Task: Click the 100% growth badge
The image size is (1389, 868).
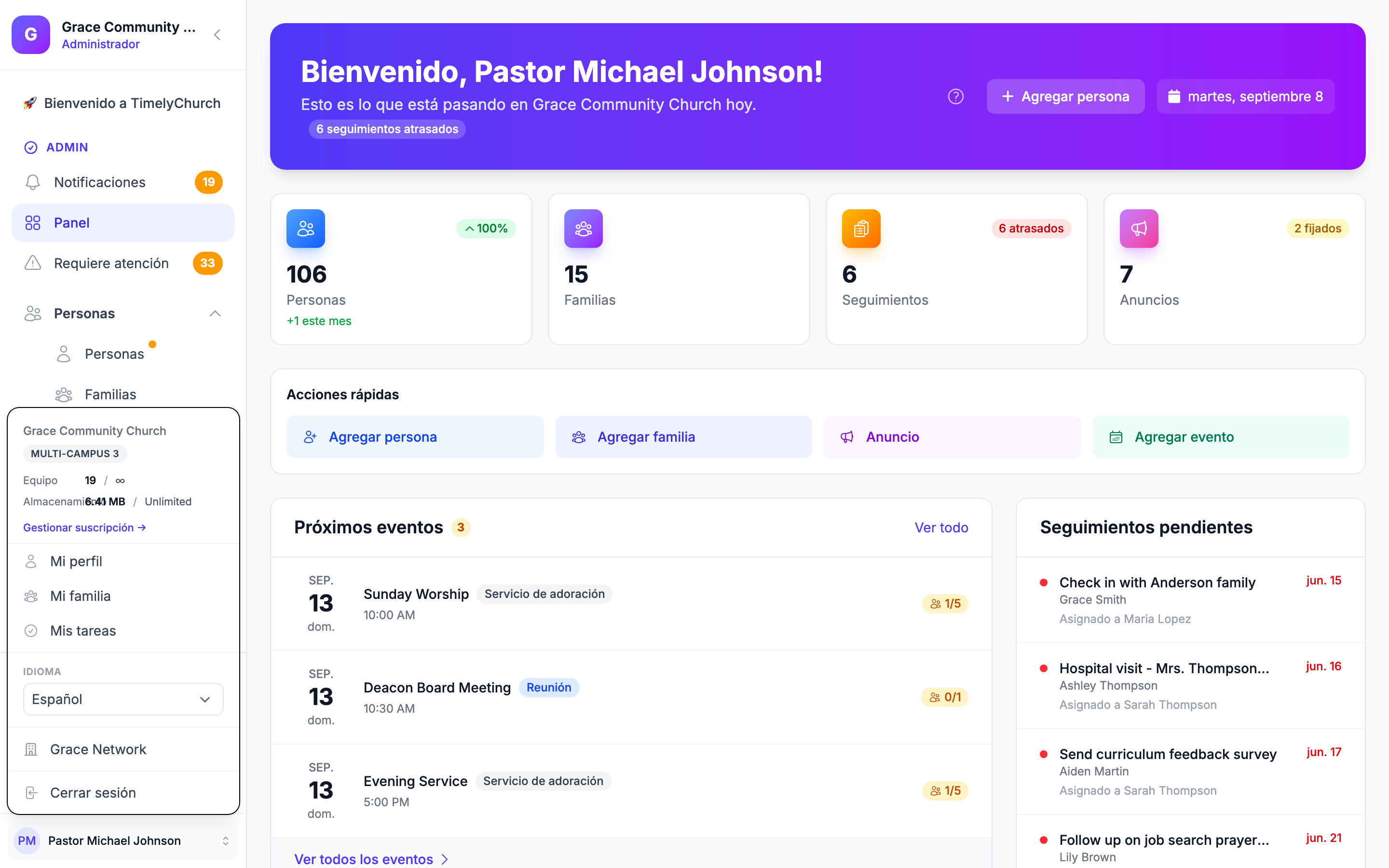Action: (x=486, y=229)
